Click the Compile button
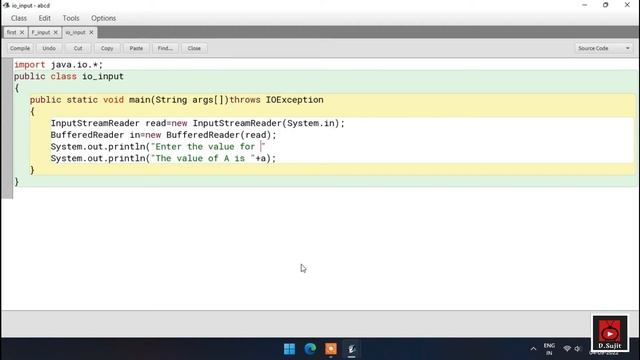Screen dimensions: 640x360 pyautogui.click(x=20, y=48)
